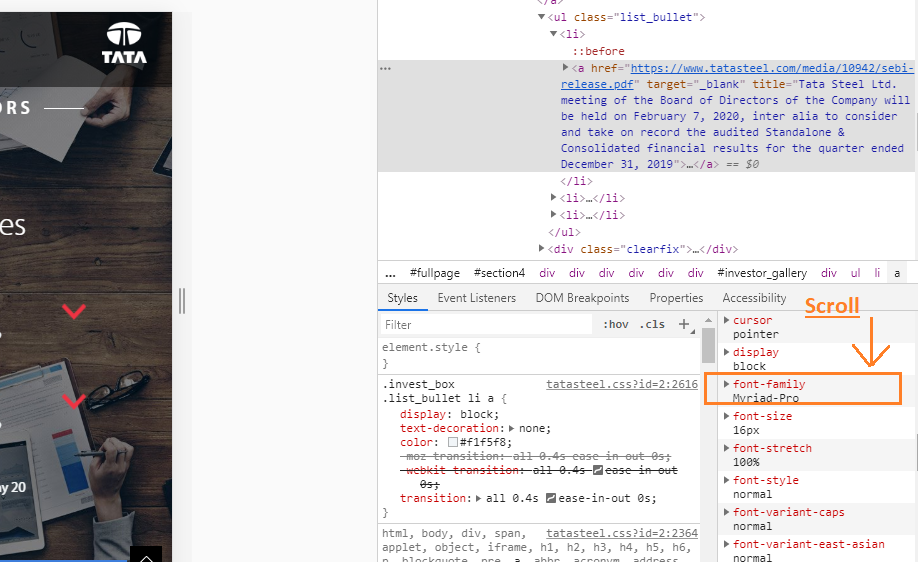Click the struck-through -moz-transition declaration
This screenshot has width=918, height=562.
[x=536, y=456]
